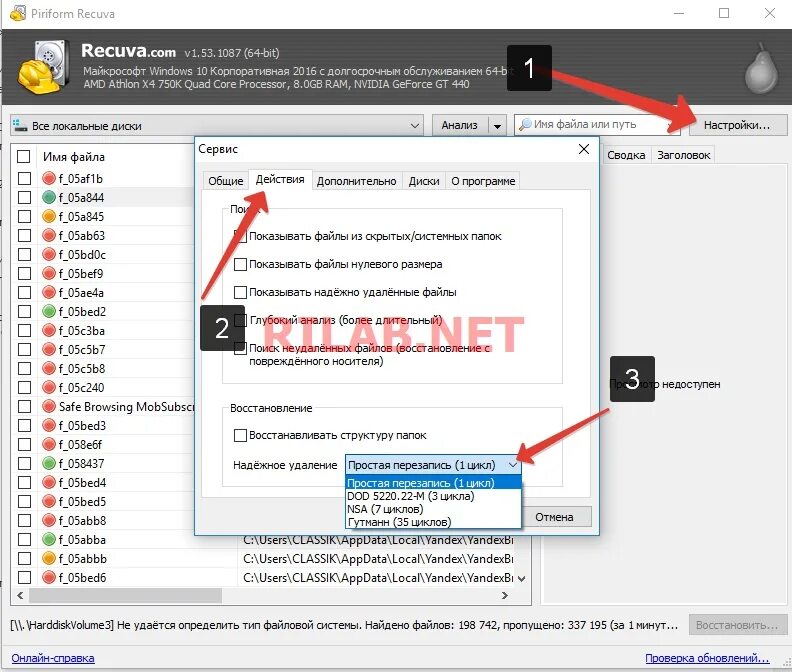This screenshot has width=792, height=672.
Task: Click the Piriform pear logo
Action: coord(761,68)
